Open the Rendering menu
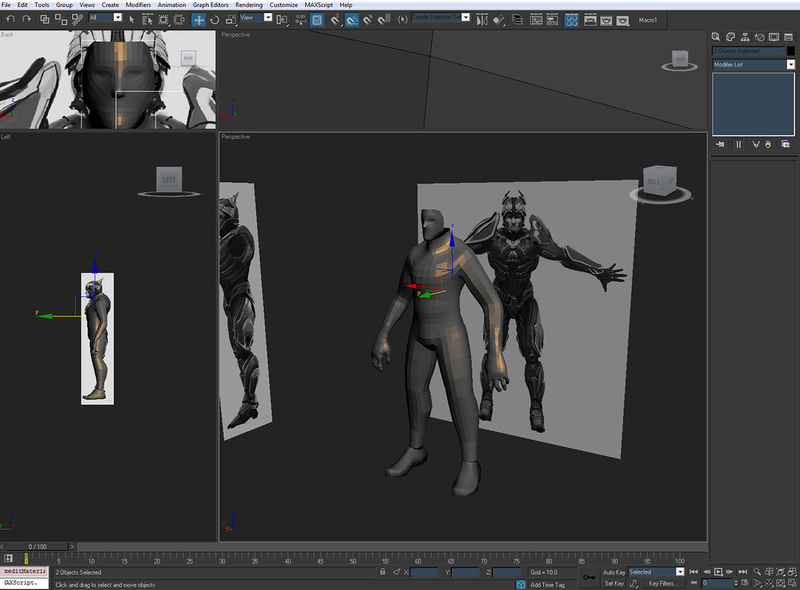The image size is (800, 590). pyautogui.click(x=248, y=5)
